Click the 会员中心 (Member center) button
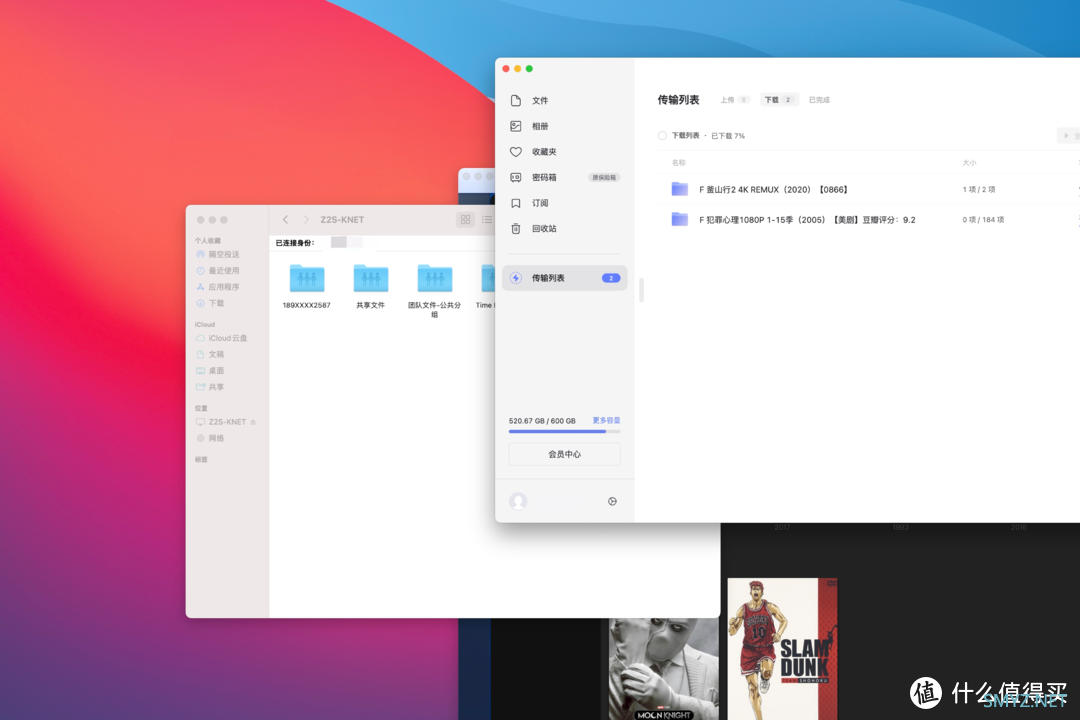Image resolution: width=1080 pixels, height=720 pixels. (564, 454)
